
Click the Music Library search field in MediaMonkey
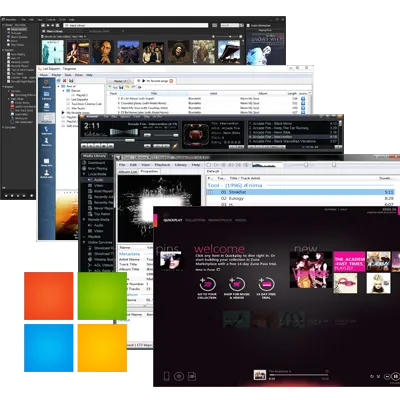pos(136,25)
